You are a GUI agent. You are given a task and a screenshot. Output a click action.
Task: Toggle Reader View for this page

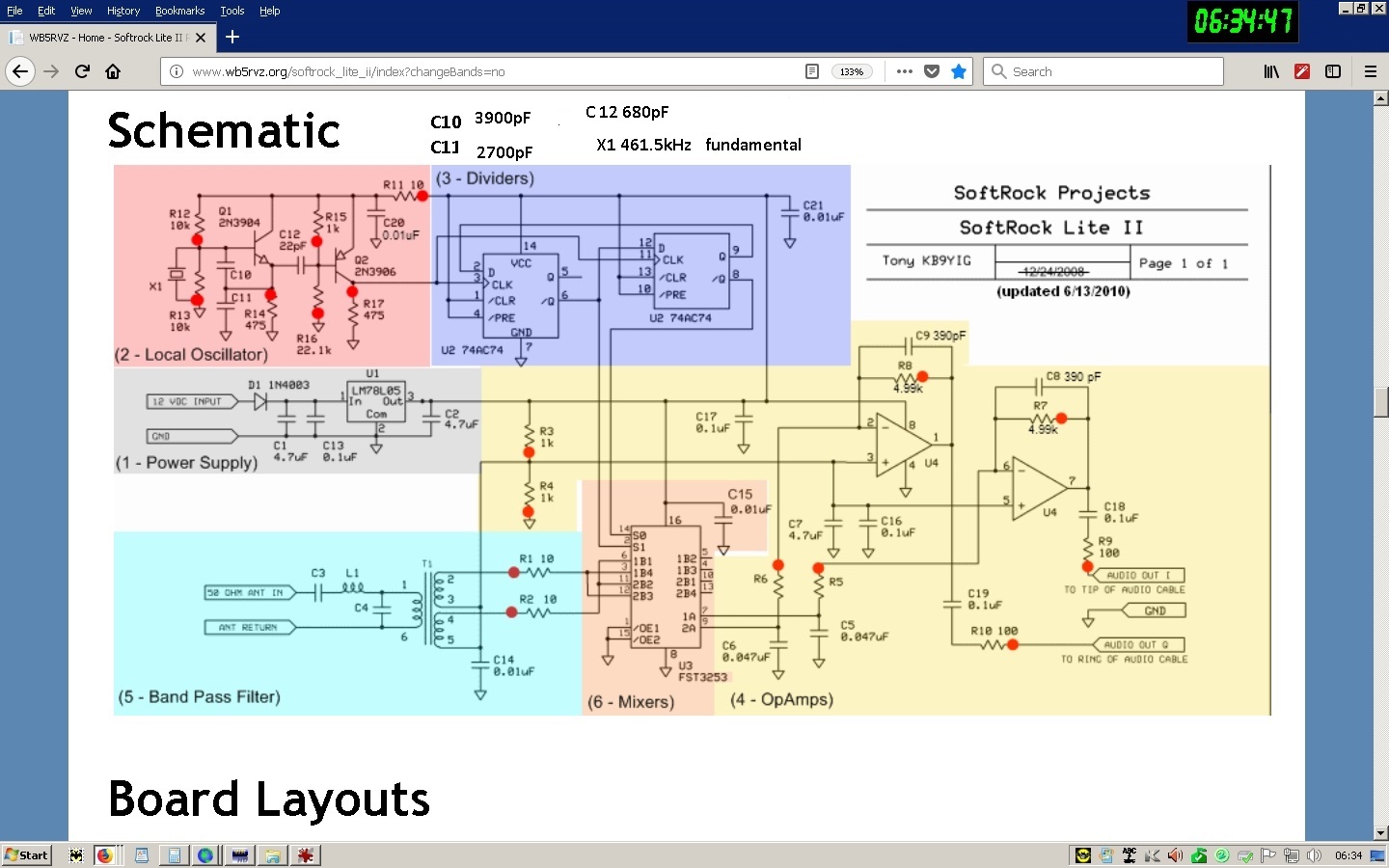[812, 71]
